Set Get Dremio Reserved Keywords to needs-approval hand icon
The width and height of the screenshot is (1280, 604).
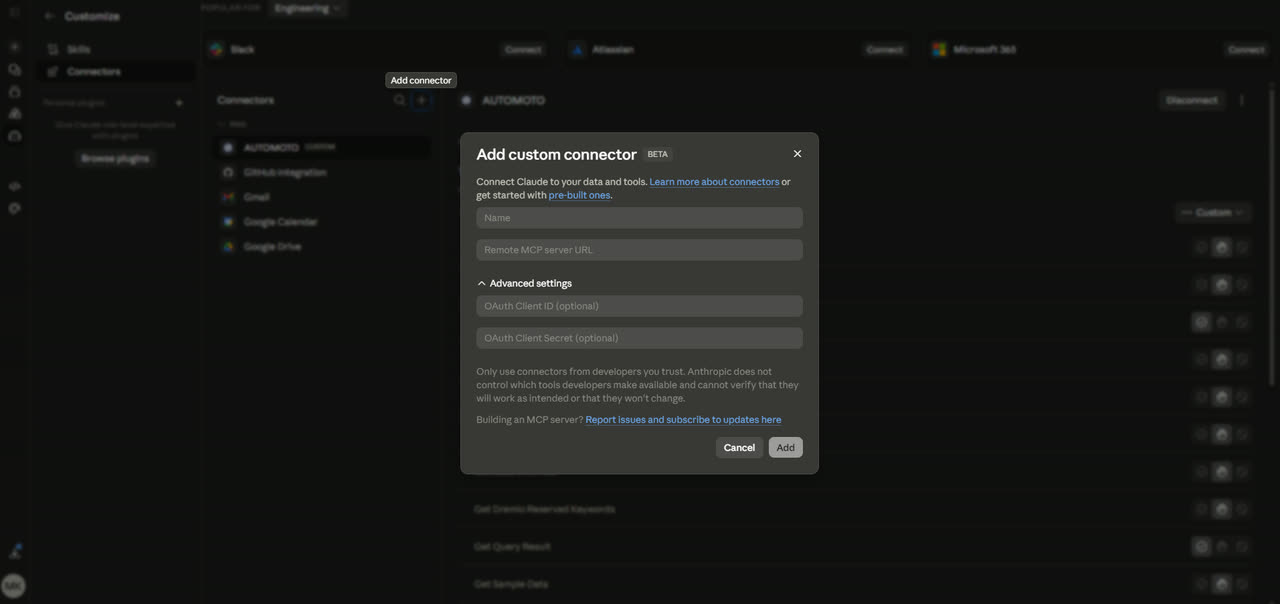pyautogui.click(x=1221, y=510)
